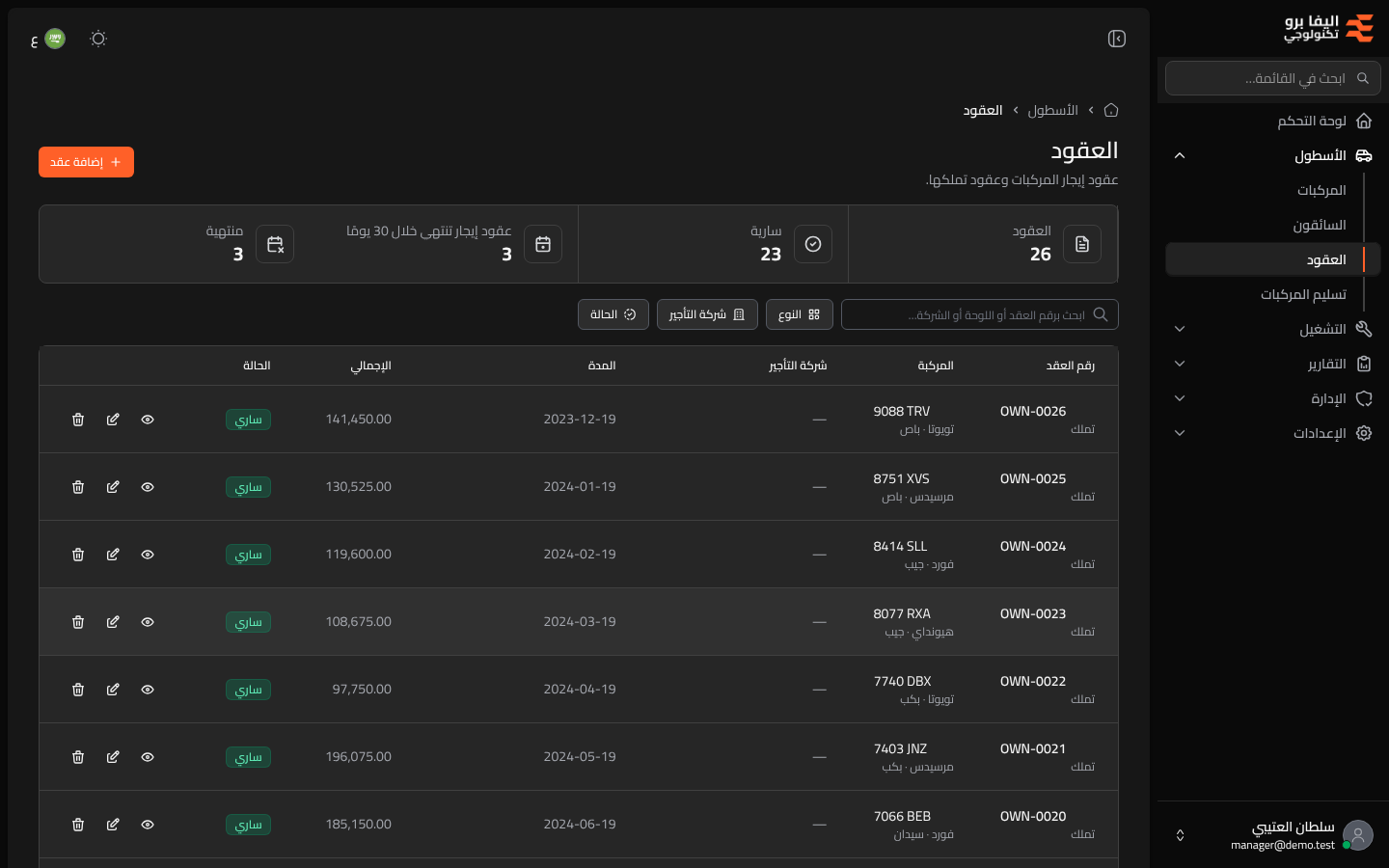Click the الأسطول breadcrumb link
Viewport: 1389px width, 868px height.
click(1052, 110)
